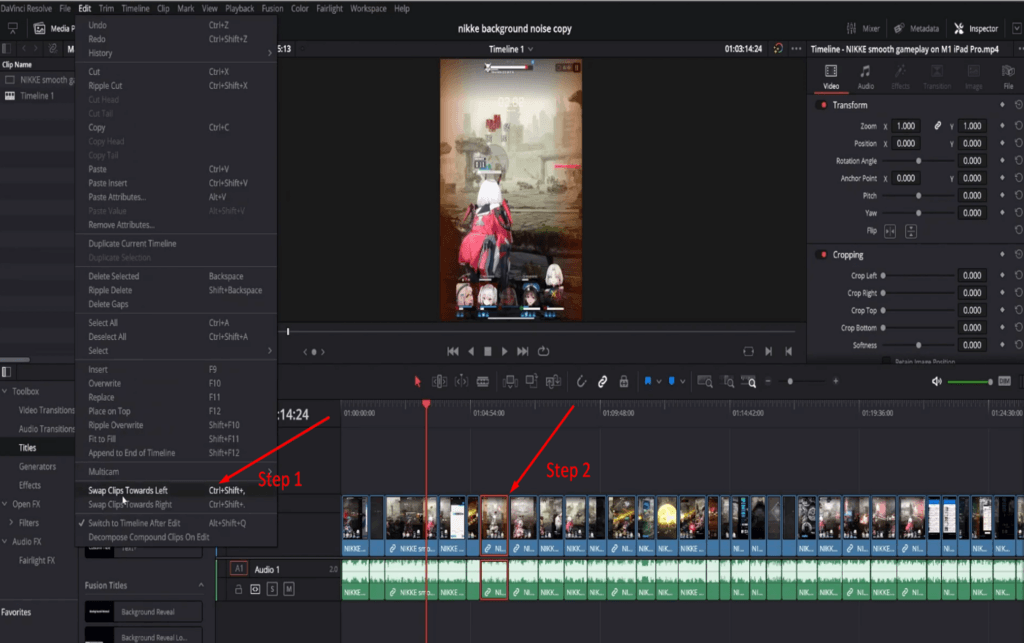Open the Inspector panel button
The height and width of the screenshot is (643, 1024).
[x=976, y=29]
